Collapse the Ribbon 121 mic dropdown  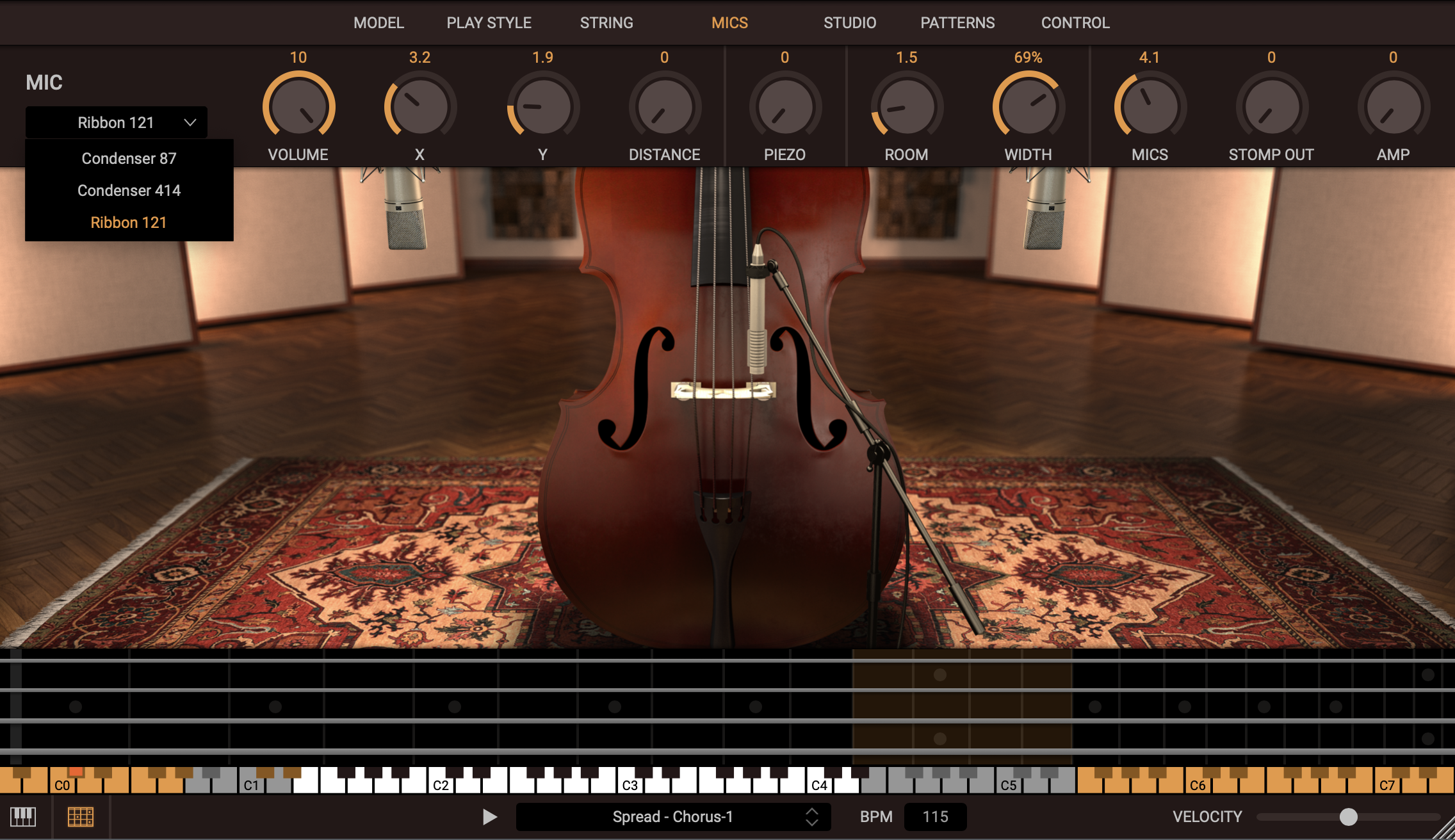(x=117, y=122)
